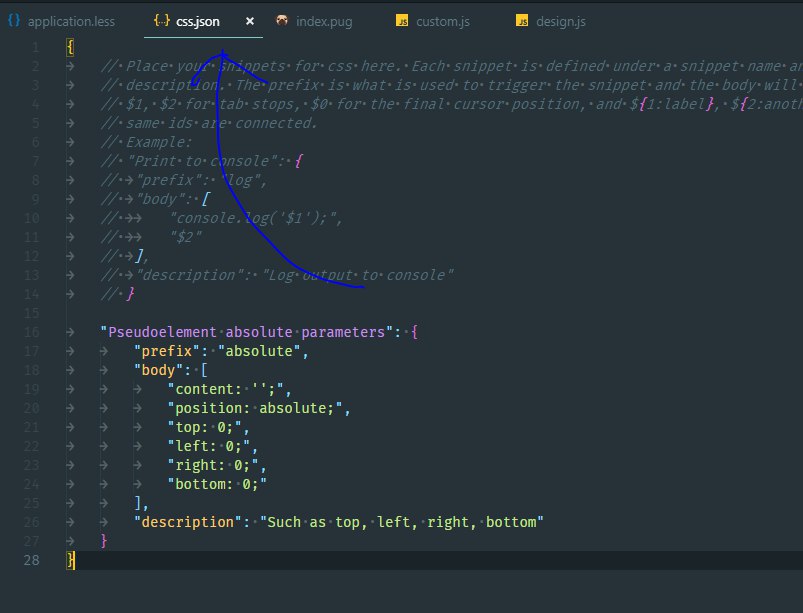Viewport: 803px width, 613px height.
Task: Close the css.json tab
Action: (x=250, y=21)
